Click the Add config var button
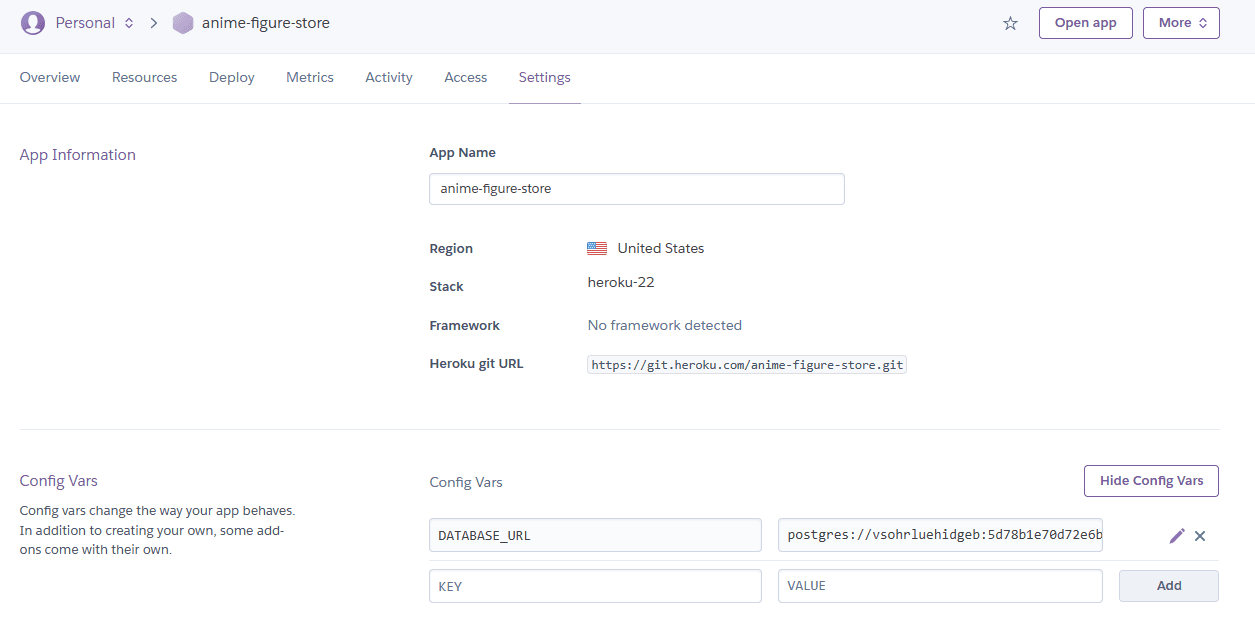Viewport: 1255px width, 636px height. tap(1169, 586)
